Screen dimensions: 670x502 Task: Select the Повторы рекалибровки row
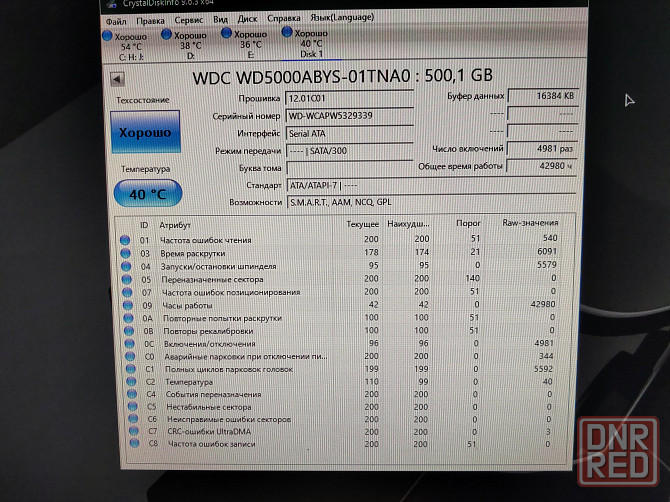point(341,331)
